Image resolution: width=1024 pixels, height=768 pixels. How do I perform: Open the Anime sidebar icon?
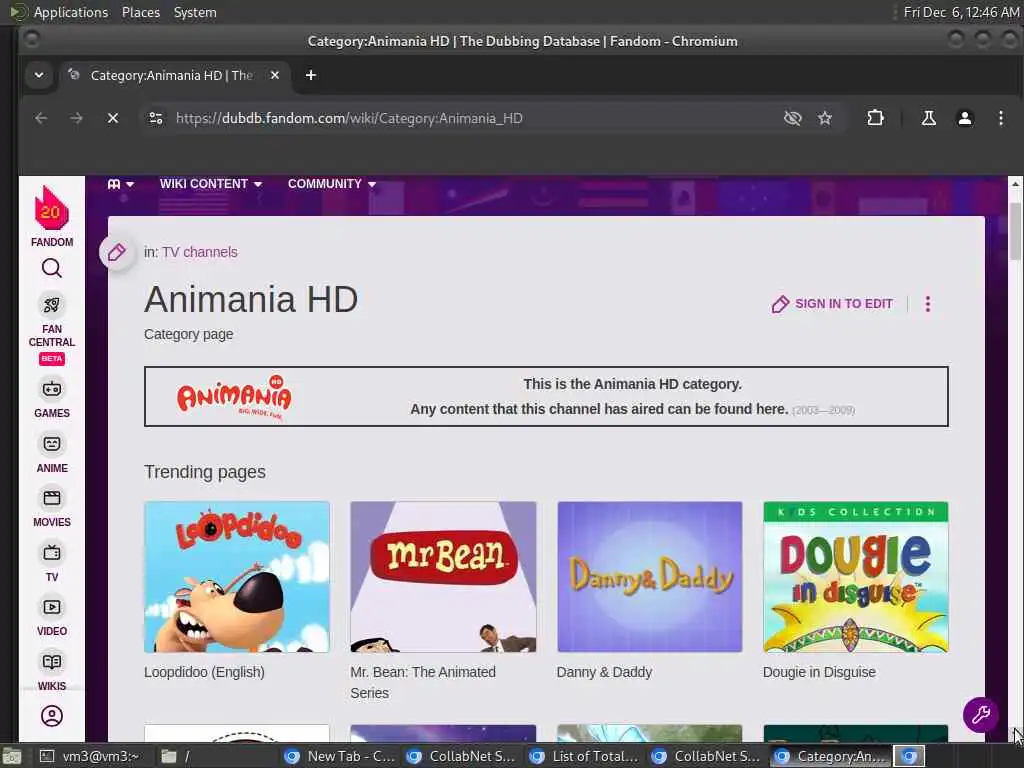[x=52, y=444]
